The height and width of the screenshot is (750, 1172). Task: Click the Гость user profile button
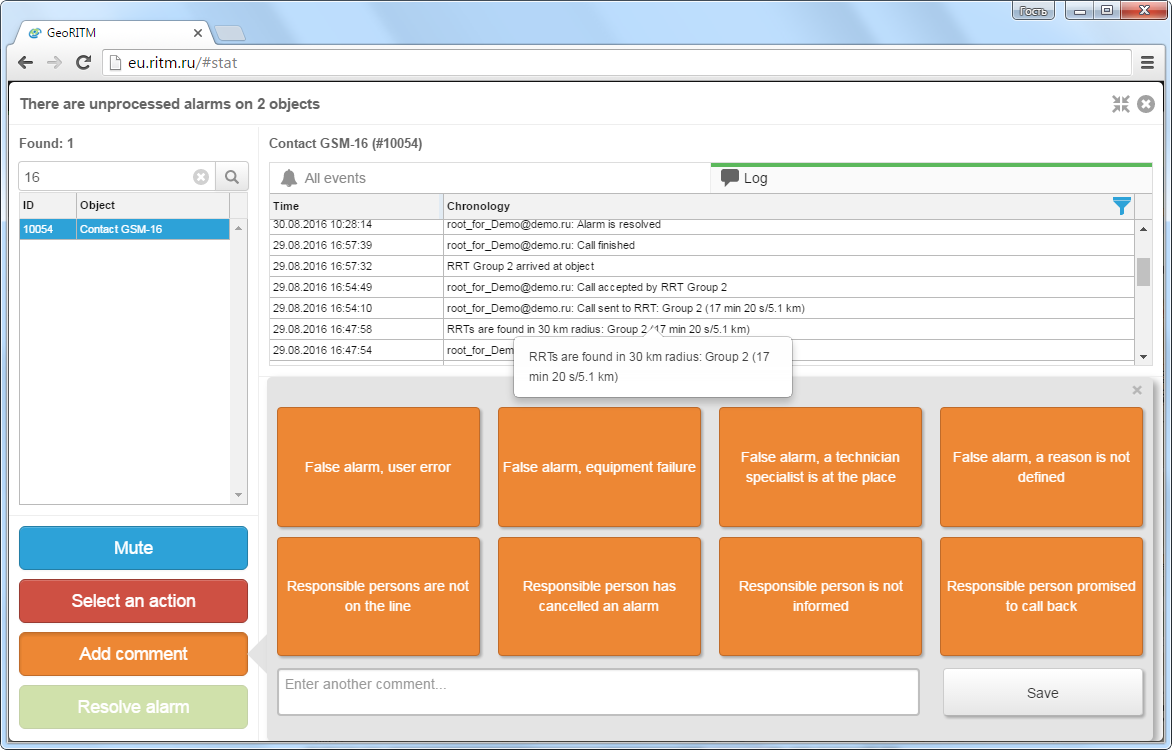coord(1034,10)
